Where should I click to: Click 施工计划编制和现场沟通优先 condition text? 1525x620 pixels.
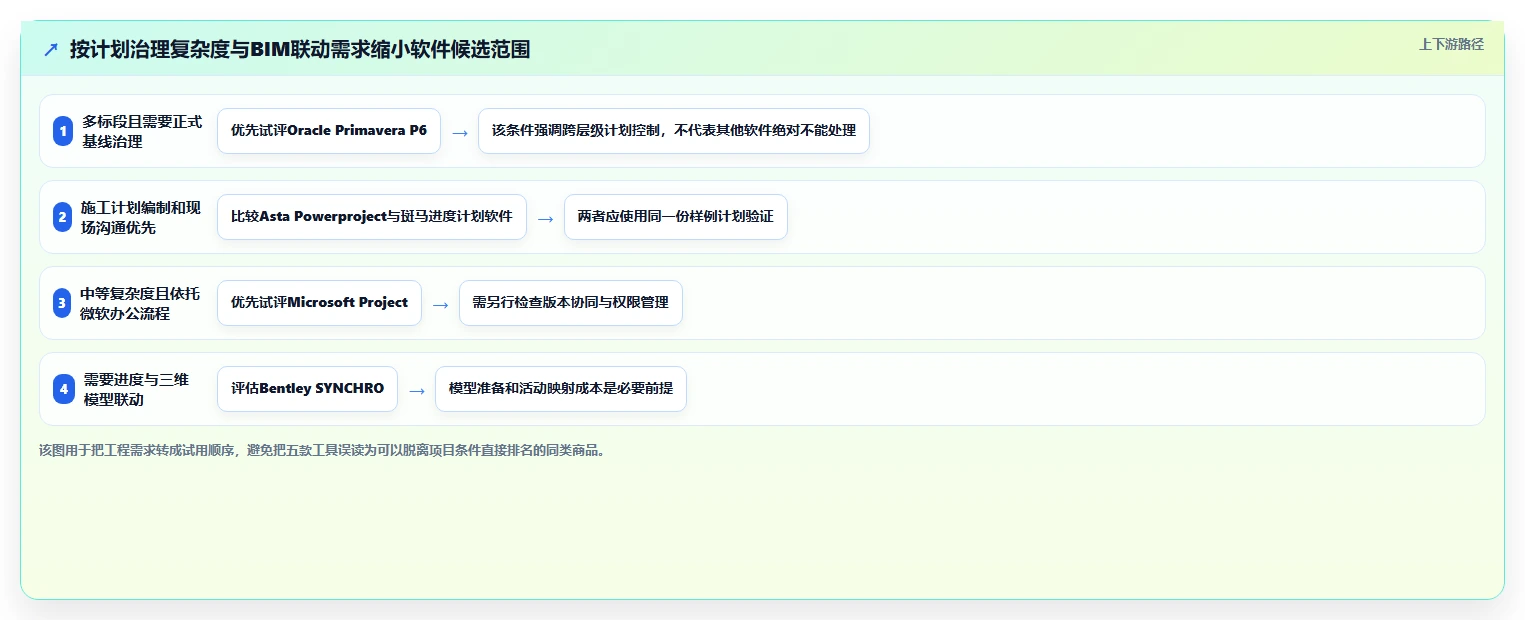(x=141, y=217)
